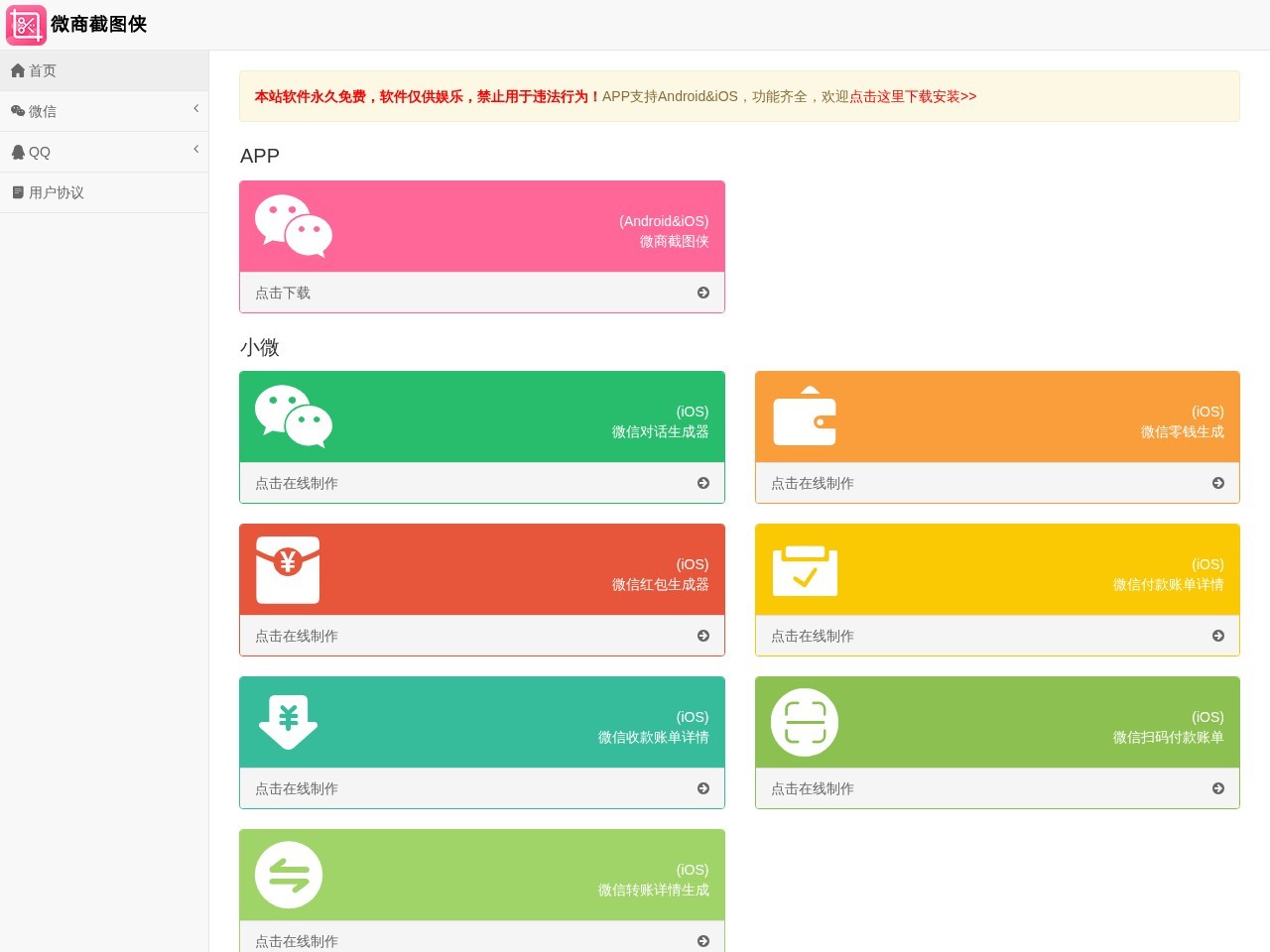The height and width of the screenshot is (952, 1270).
Task: Click 点击在线制作 under 微信红包生成器
Action: pos(297,636)
